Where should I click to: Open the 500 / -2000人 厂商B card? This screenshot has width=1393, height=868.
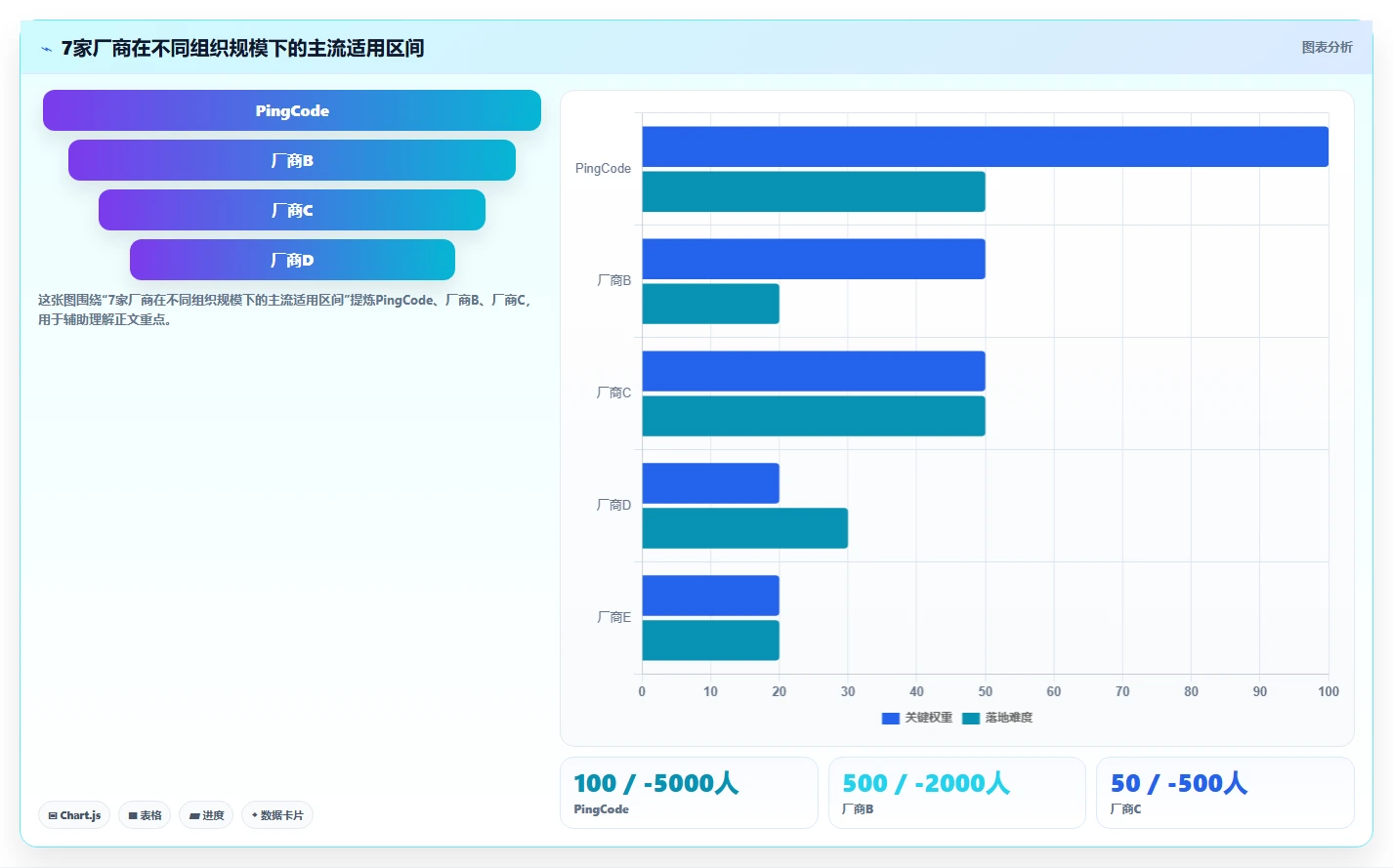[957, 793]
